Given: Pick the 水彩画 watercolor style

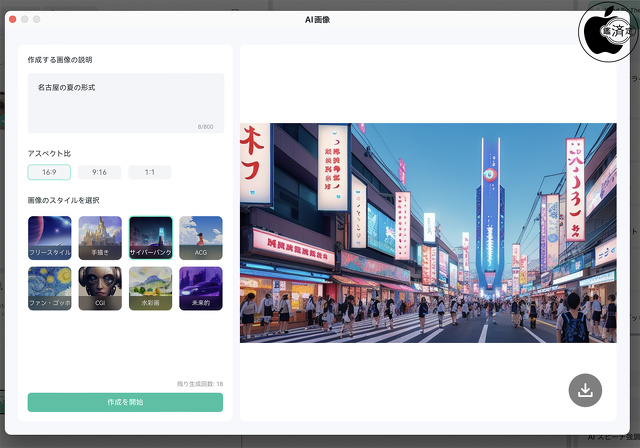Looking at the screenshot, I should click(x=150, y=288).
